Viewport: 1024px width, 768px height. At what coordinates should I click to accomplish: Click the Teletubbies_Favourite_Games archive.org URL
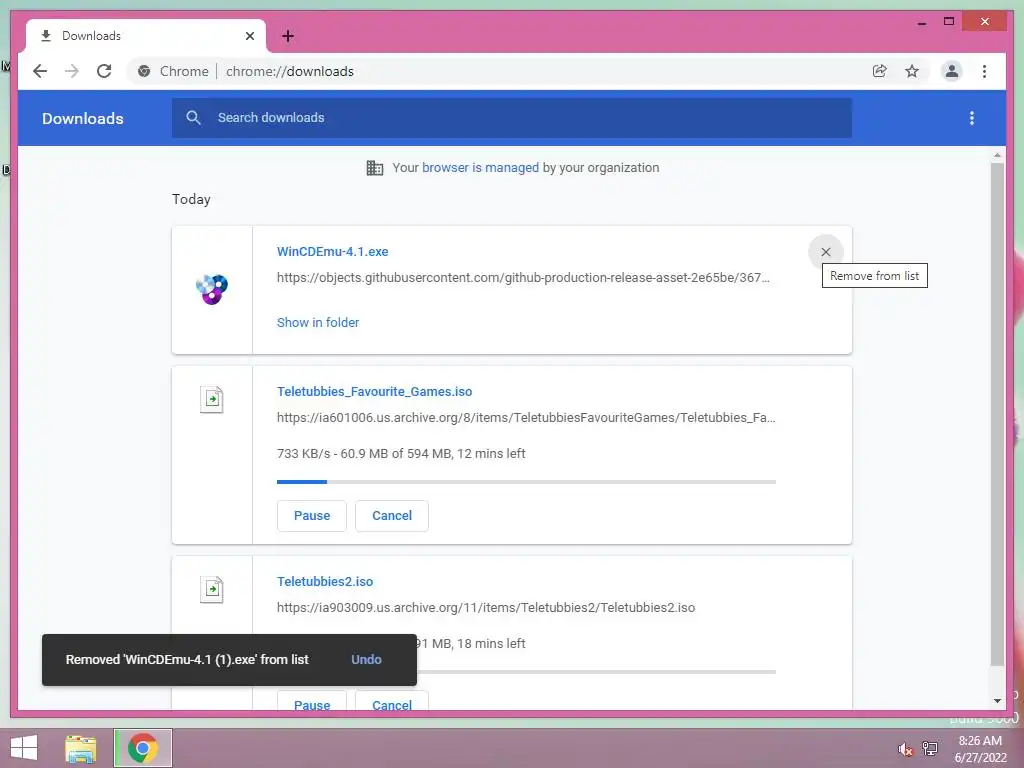pyautogui.click(x=526, y=418)
